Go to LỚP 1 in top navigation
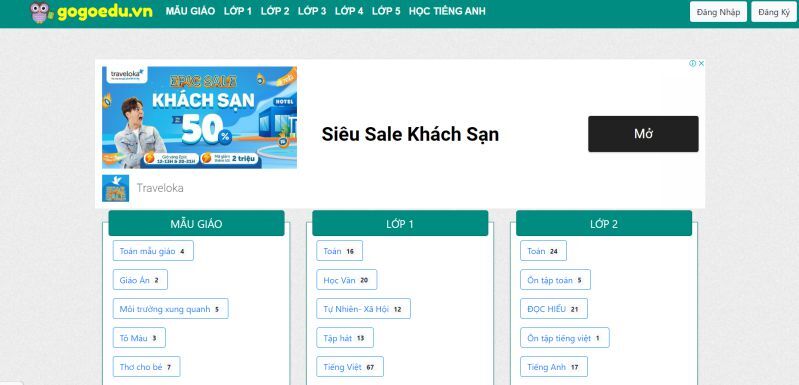799x385 pixels. click(x=237, y=11)
